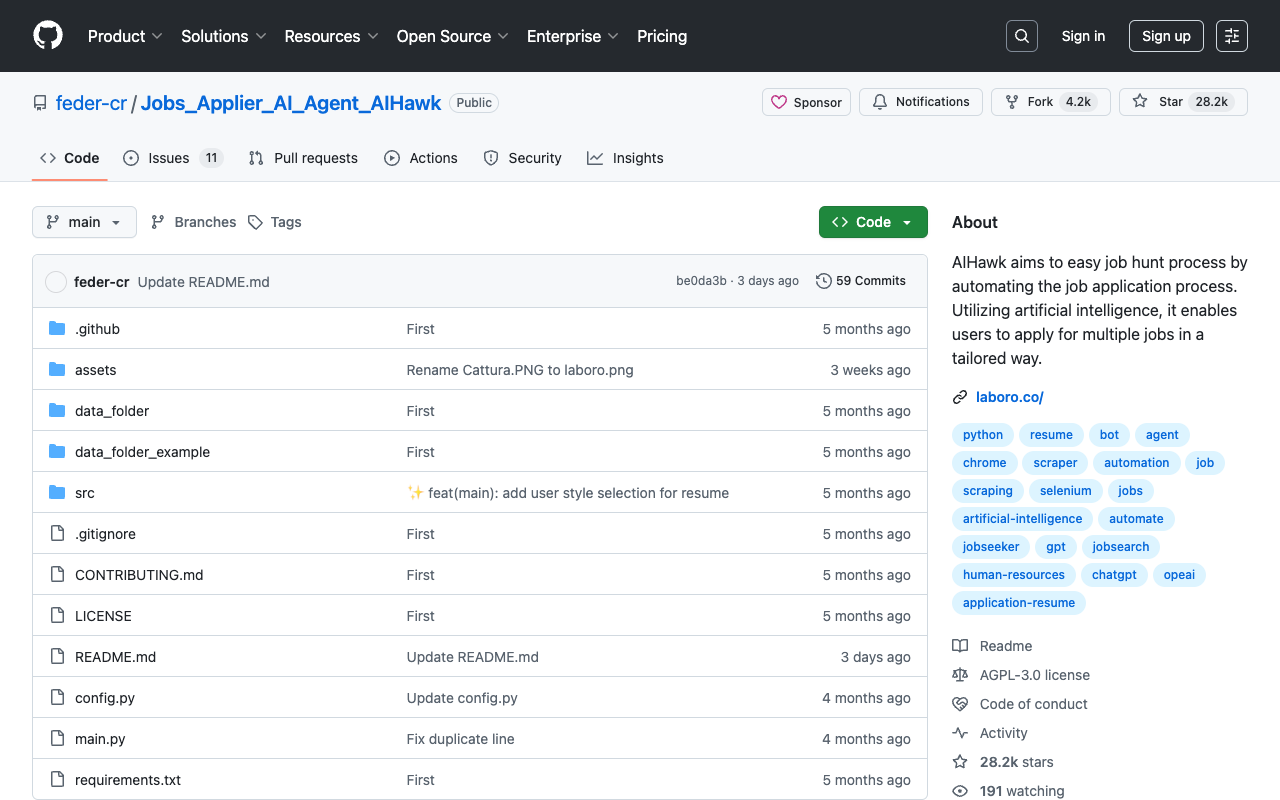Select the chatgpt topic tag

[1114, 575]
